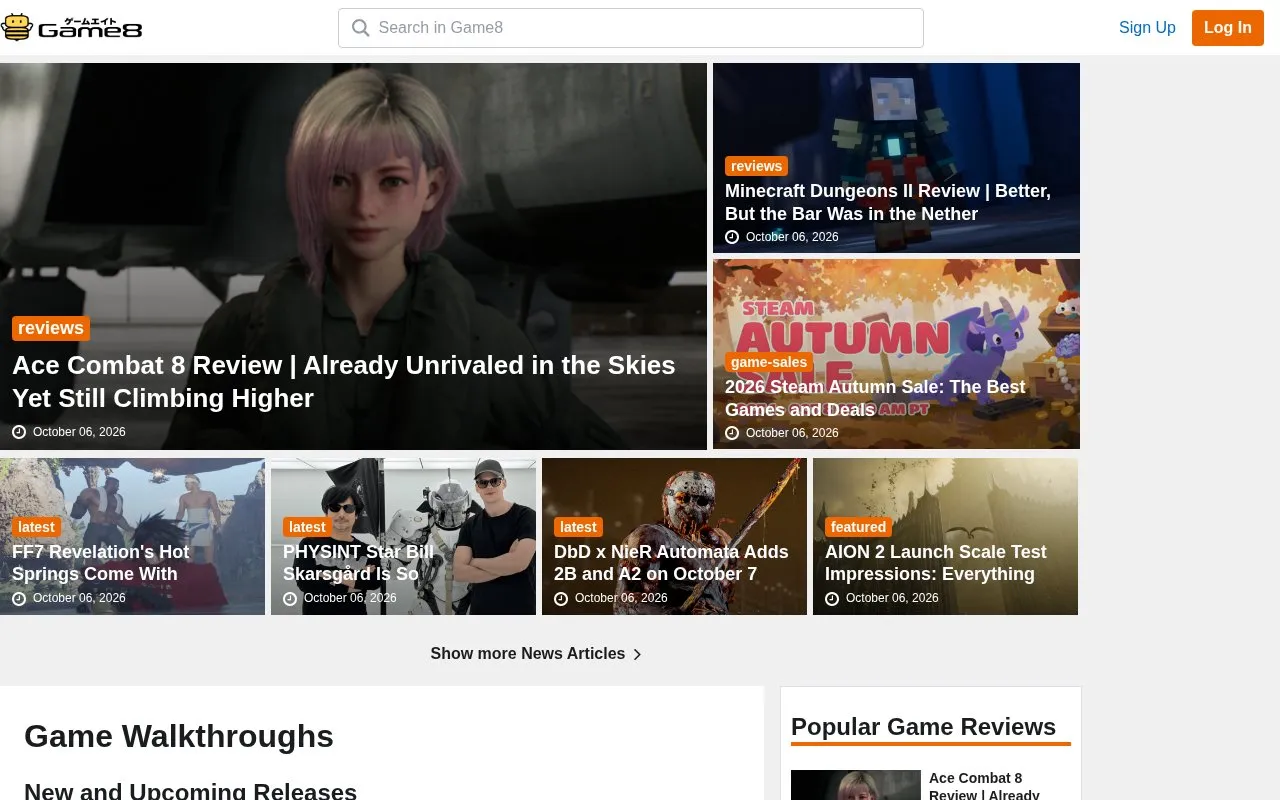Click the search magnifier icon
1280x800 pixels.
click(361, 28)
